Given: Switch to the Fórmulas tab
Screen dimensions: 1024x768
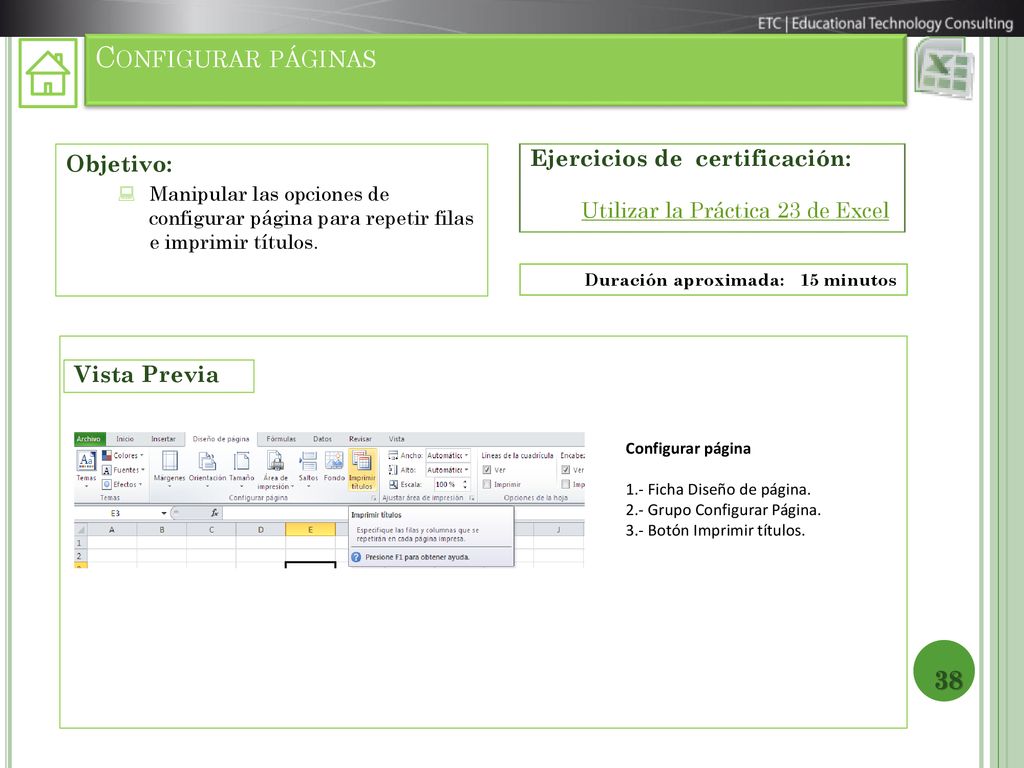Looking at the screenshot, I should tap(281, 439).
